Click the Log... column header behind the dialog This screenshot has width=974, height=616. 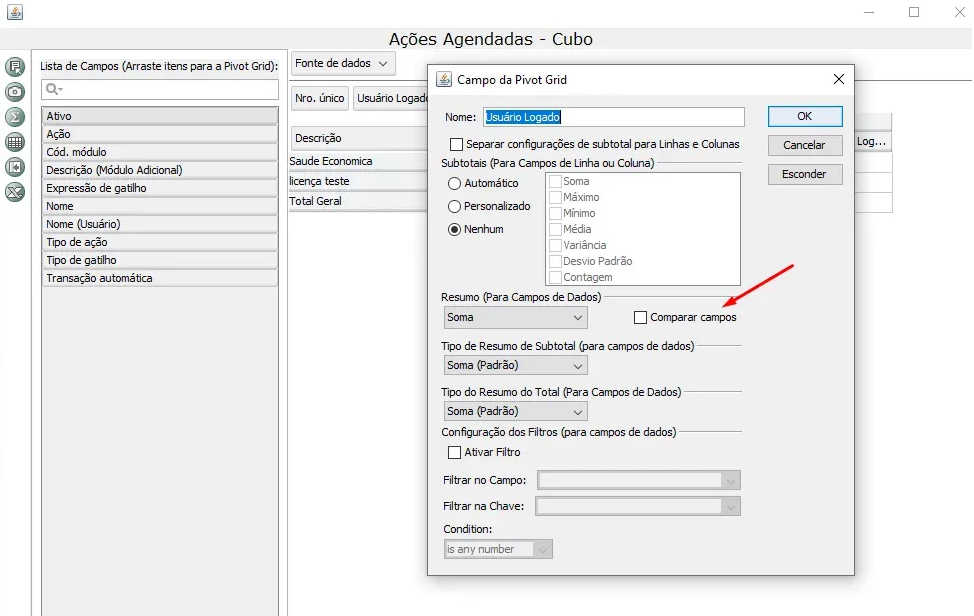tap(873, 141)
